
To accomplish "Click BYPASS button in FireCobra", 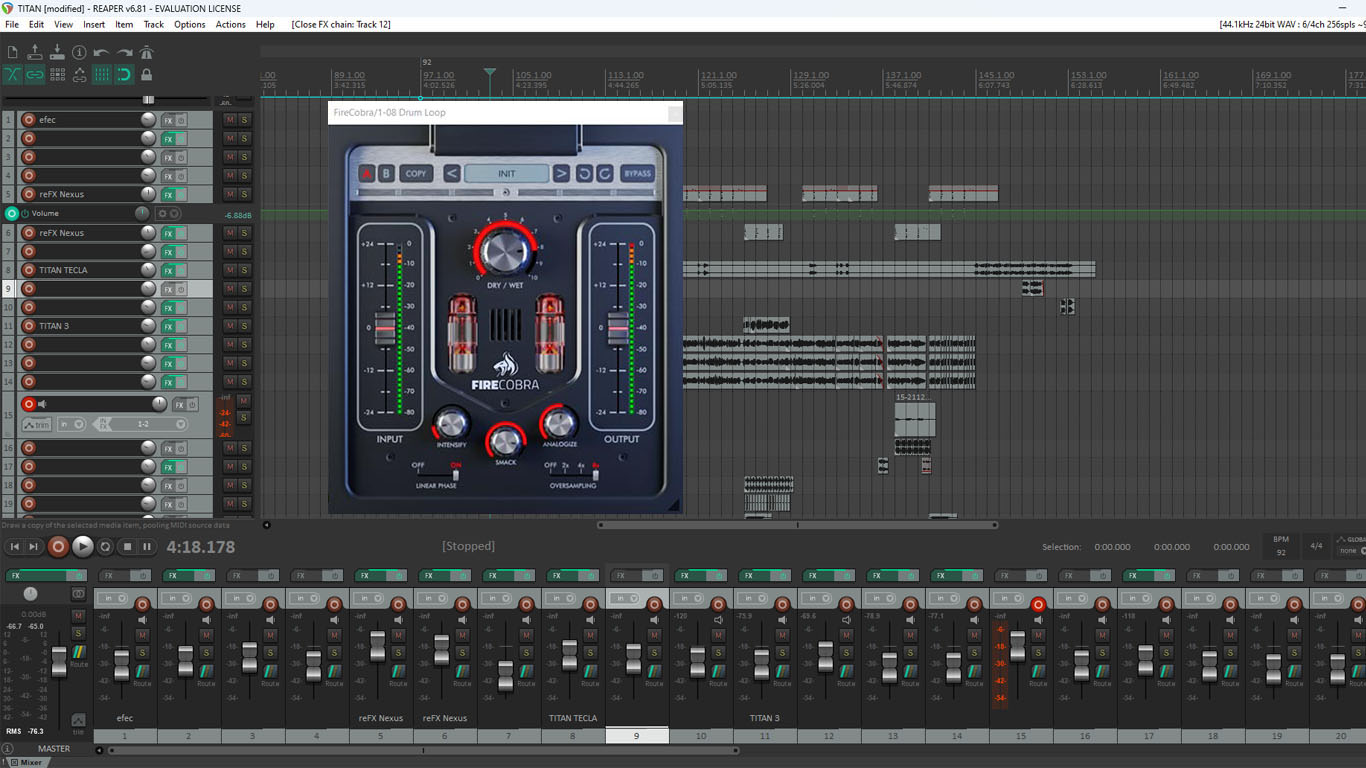I will coord(638,173).
